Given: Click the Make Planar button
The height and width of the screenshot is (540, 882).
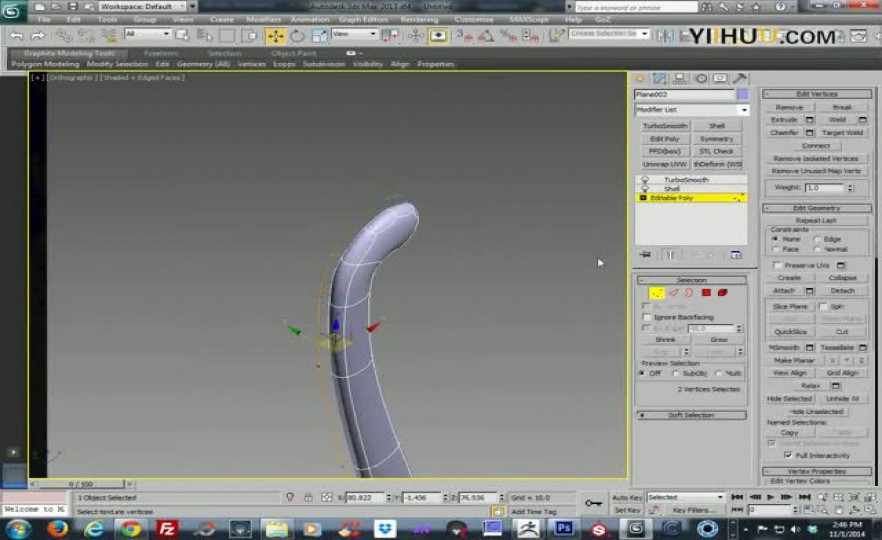Looking at the screenshot, I should [x=794, y=361].
